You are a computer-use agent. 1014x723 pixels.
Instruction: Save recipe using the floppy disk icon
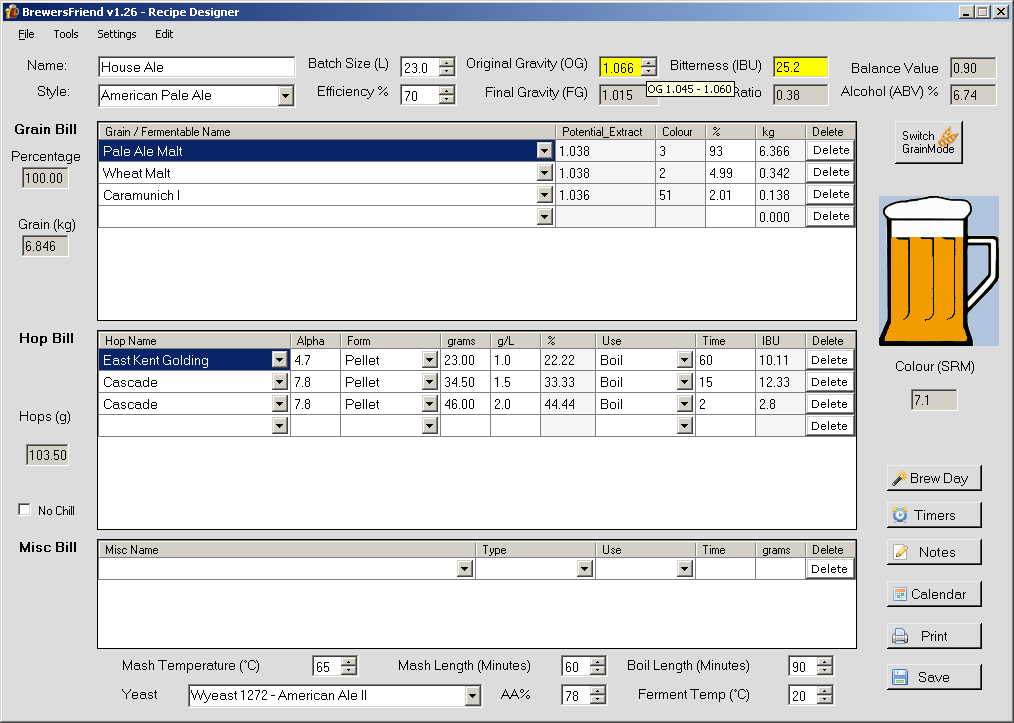point(900,677)
